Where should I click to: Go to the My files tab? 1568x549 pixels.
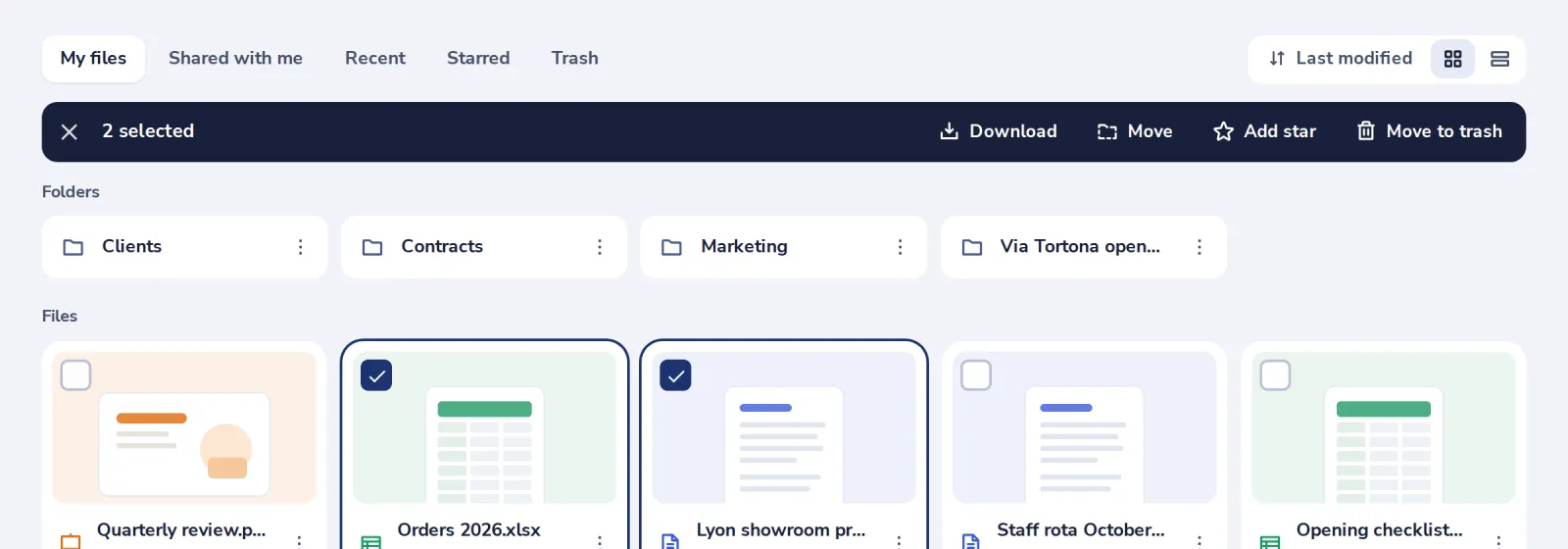coord(93,59)
